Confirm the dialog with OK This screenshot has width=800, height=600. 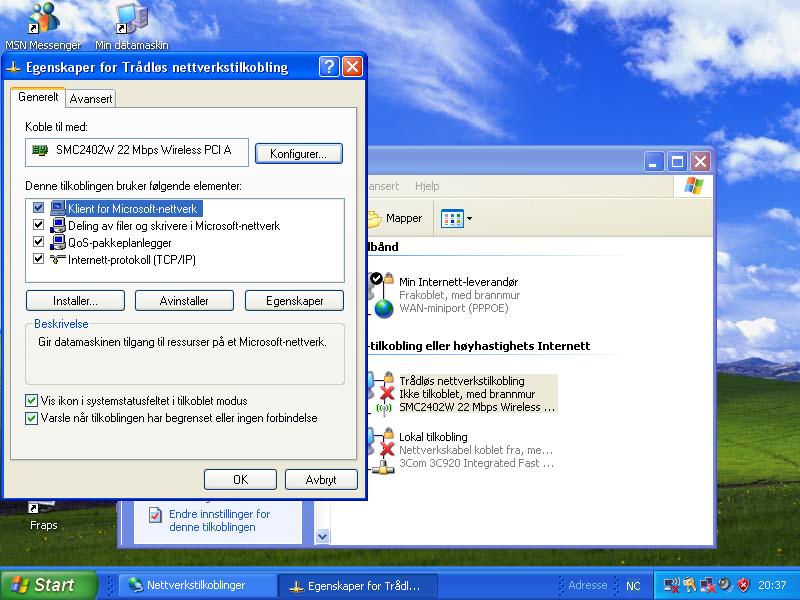[x=240, y=480]
